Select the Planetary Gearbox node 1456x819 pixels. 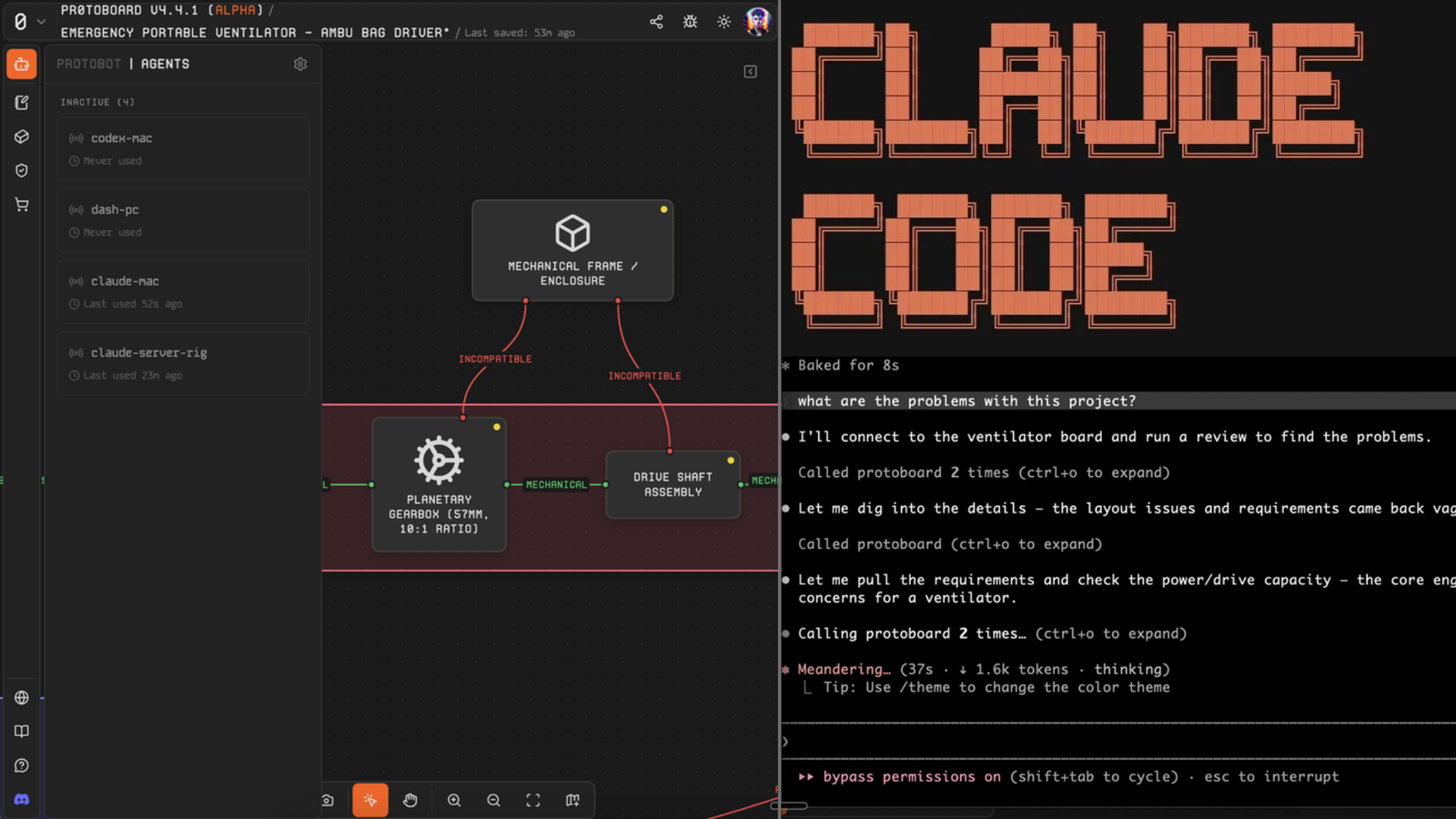tap(439, 484)
